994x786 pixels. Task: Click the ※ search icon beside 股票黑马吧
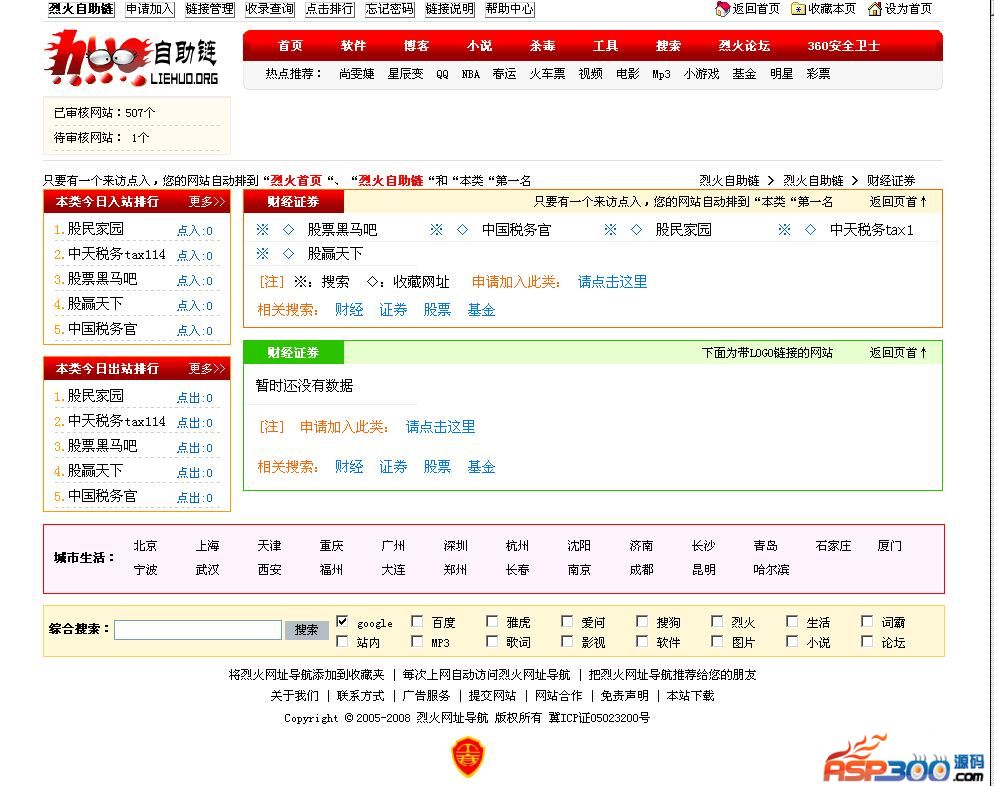coord(262,229)
